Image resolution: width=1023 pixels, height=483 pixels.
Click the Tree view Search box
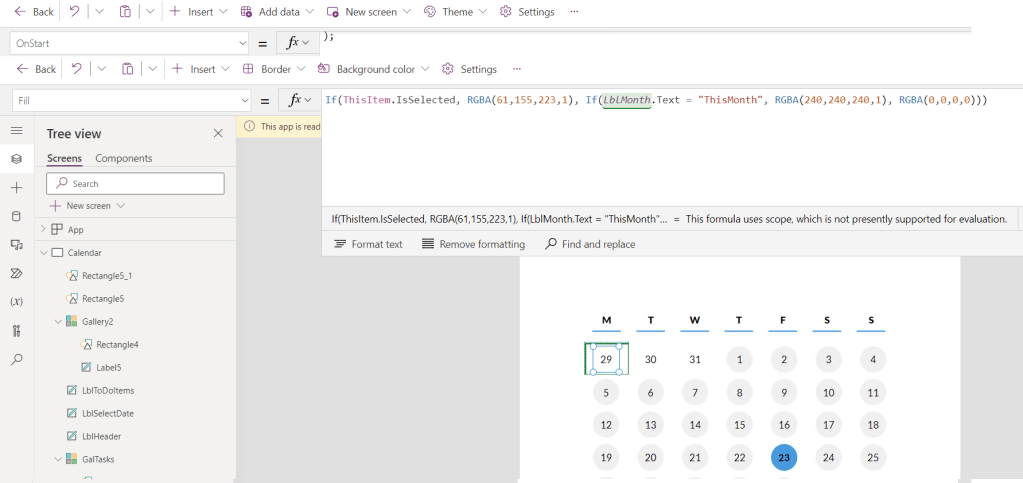click(x=135, y=183)
